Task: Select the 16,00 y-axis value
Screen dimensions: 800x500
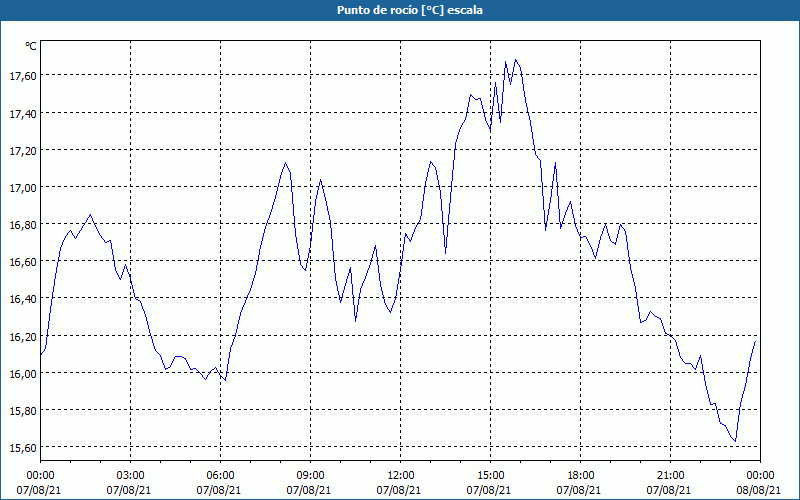Action: (23, 373)
